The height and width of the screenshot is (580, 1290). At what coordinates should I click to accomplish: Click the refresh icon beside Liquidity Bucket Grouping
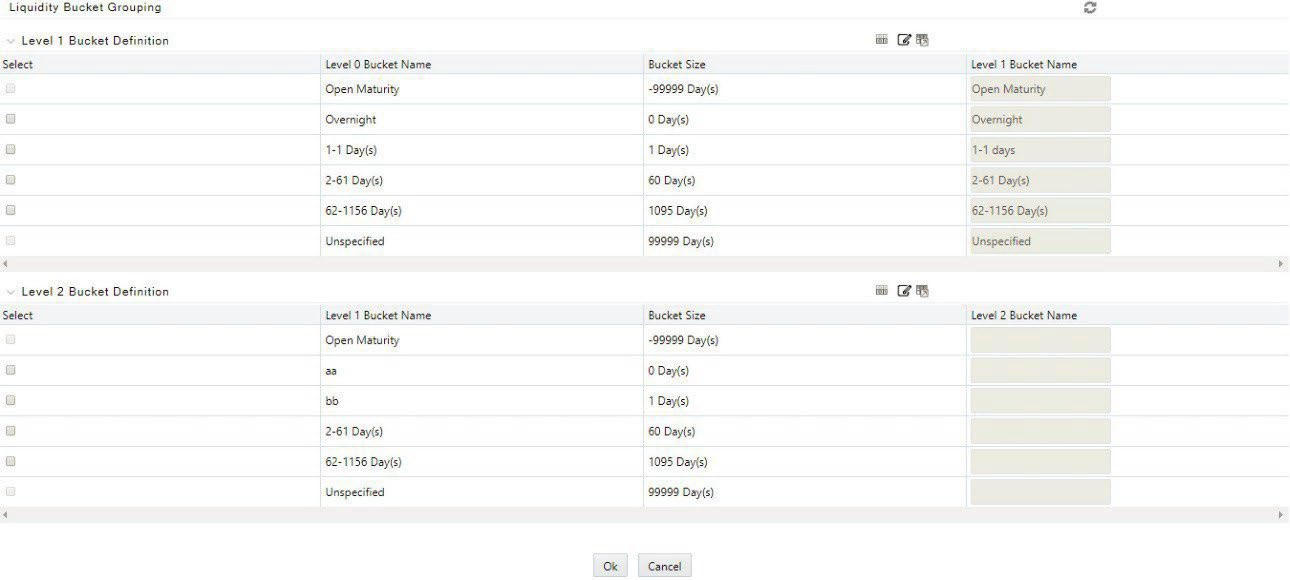1090,8
